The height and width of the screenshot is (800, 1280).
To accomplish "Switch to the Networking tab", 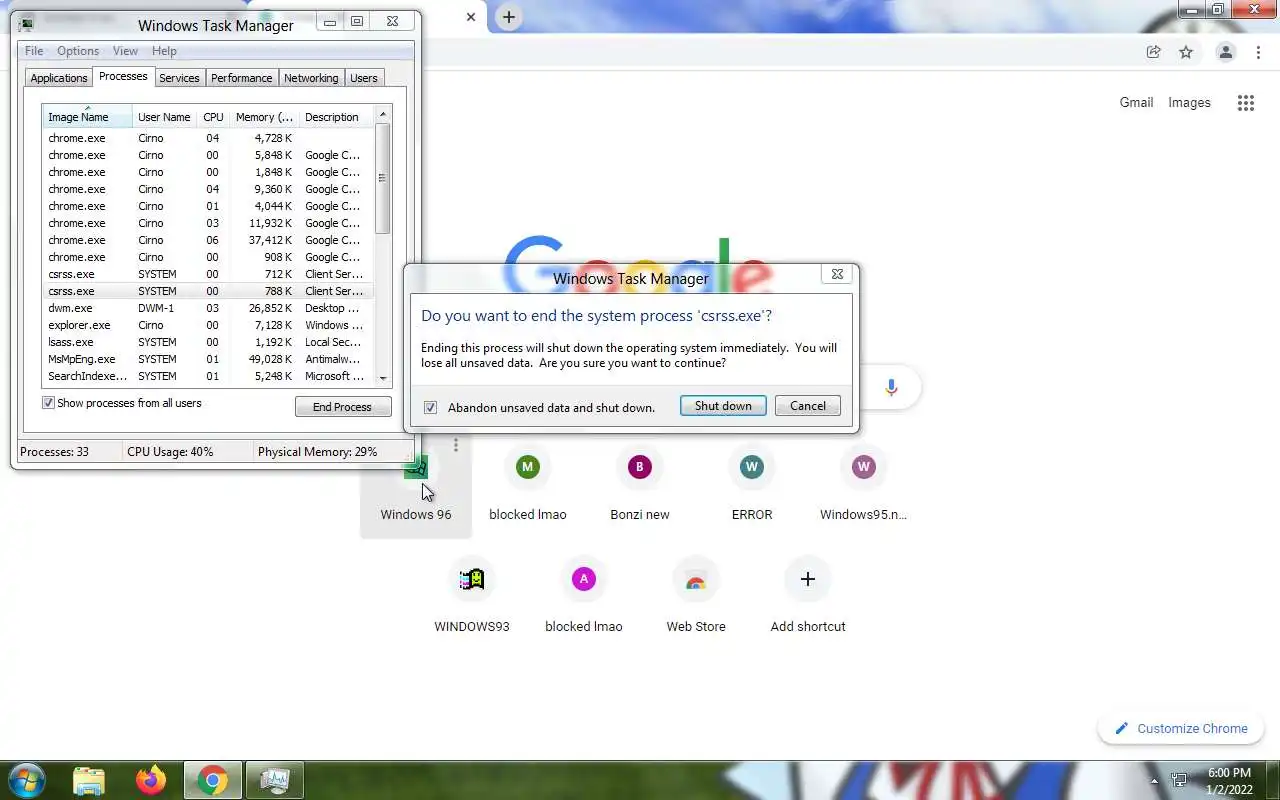I will pyautogui.click(x=311, y=78).
